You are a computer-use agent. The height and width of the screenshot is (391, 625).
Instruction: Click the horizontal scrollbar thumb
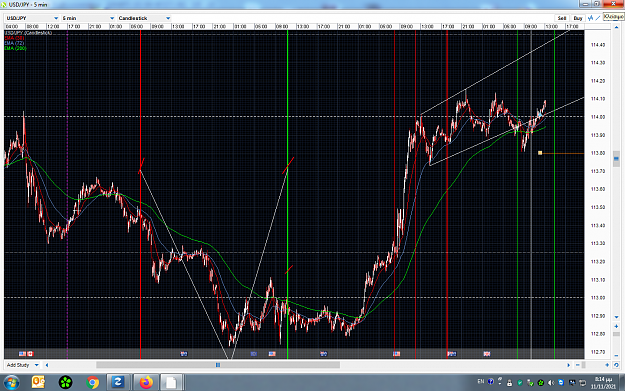click(x=218, y=365)
